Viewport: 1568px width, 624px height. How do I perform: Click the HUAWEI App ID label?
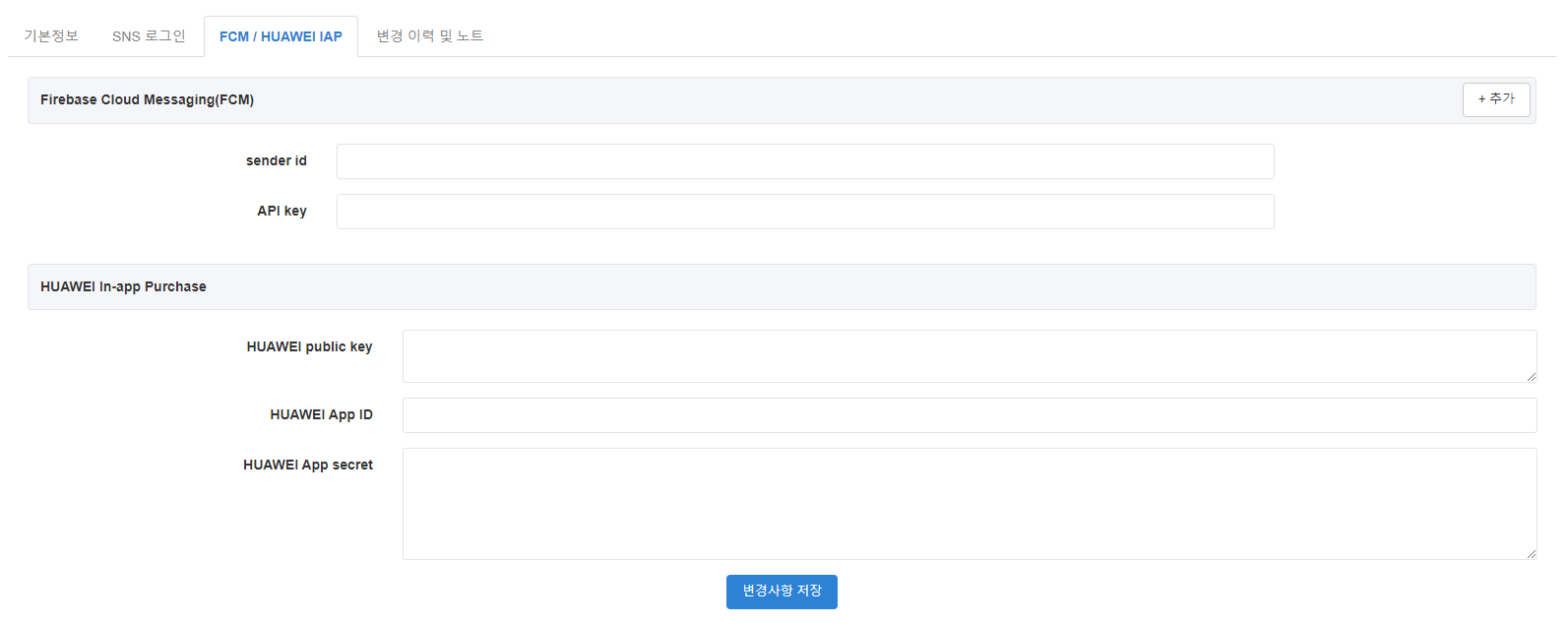click(322, 414)
